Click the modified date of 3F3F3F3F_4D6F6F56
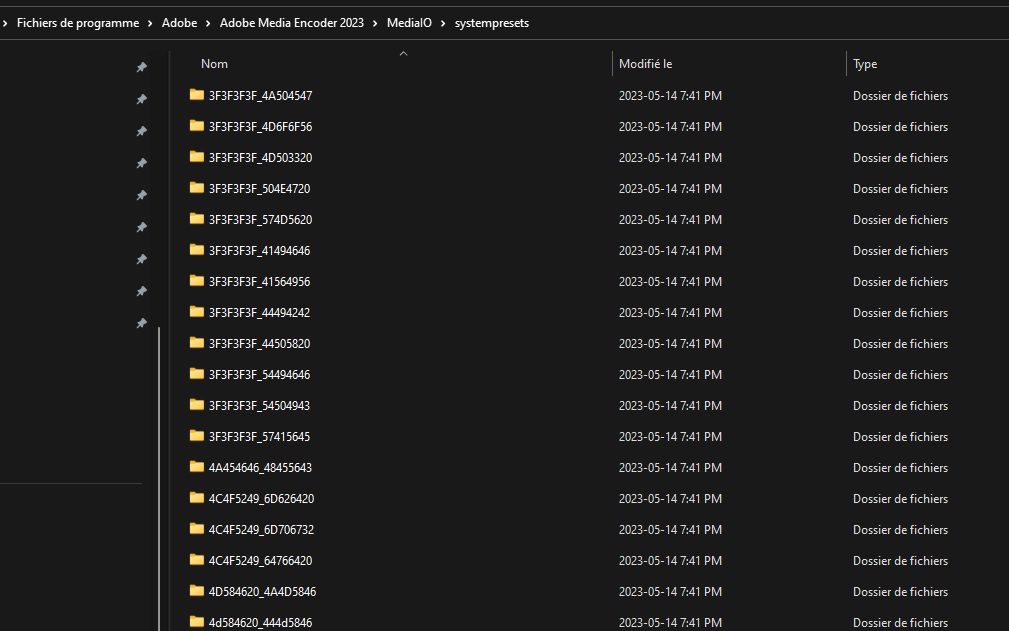This screenshot has height=631, width=1009. pos(671,127)
